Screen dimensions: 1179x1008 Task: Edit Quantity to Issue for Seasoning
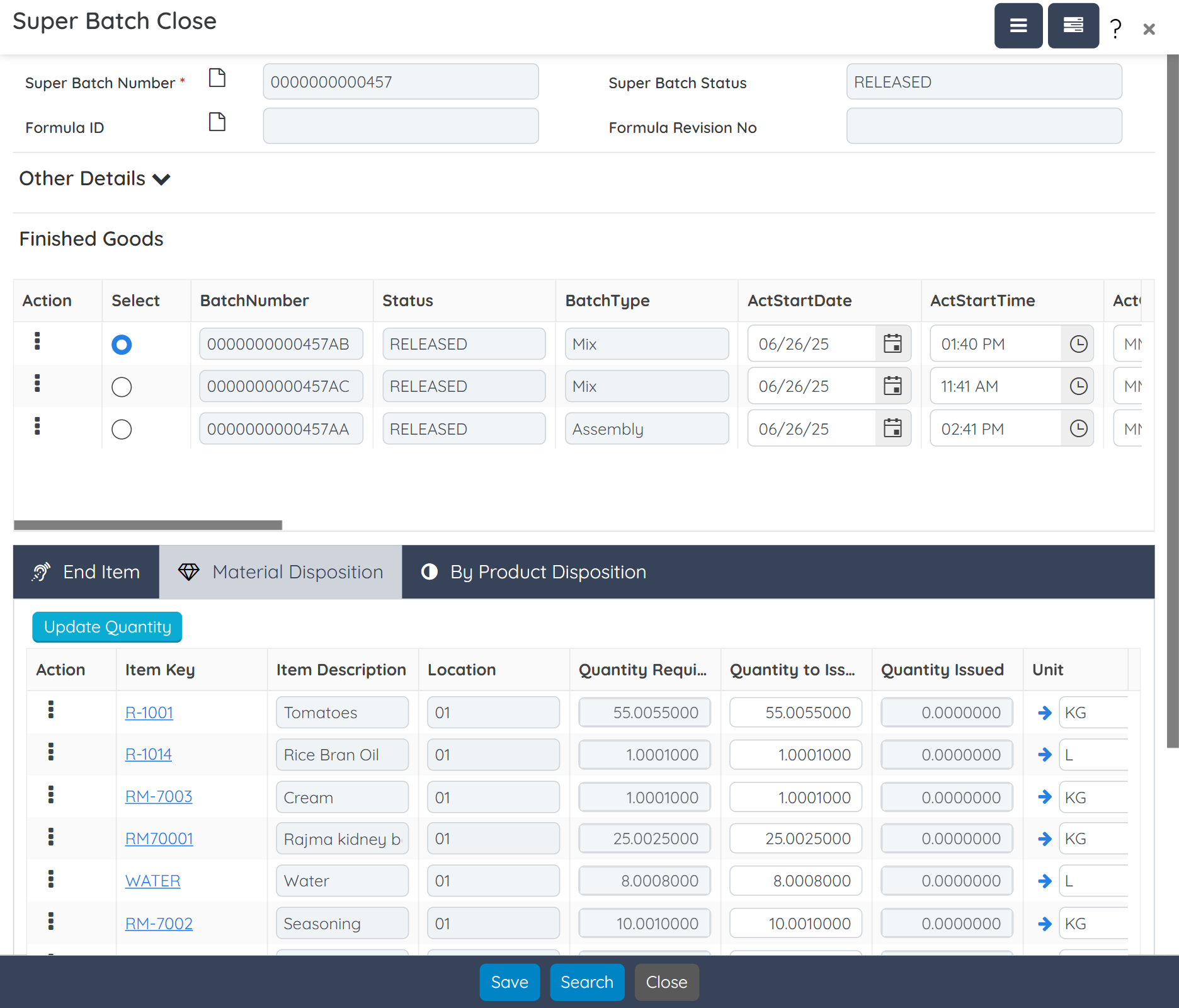795,924
